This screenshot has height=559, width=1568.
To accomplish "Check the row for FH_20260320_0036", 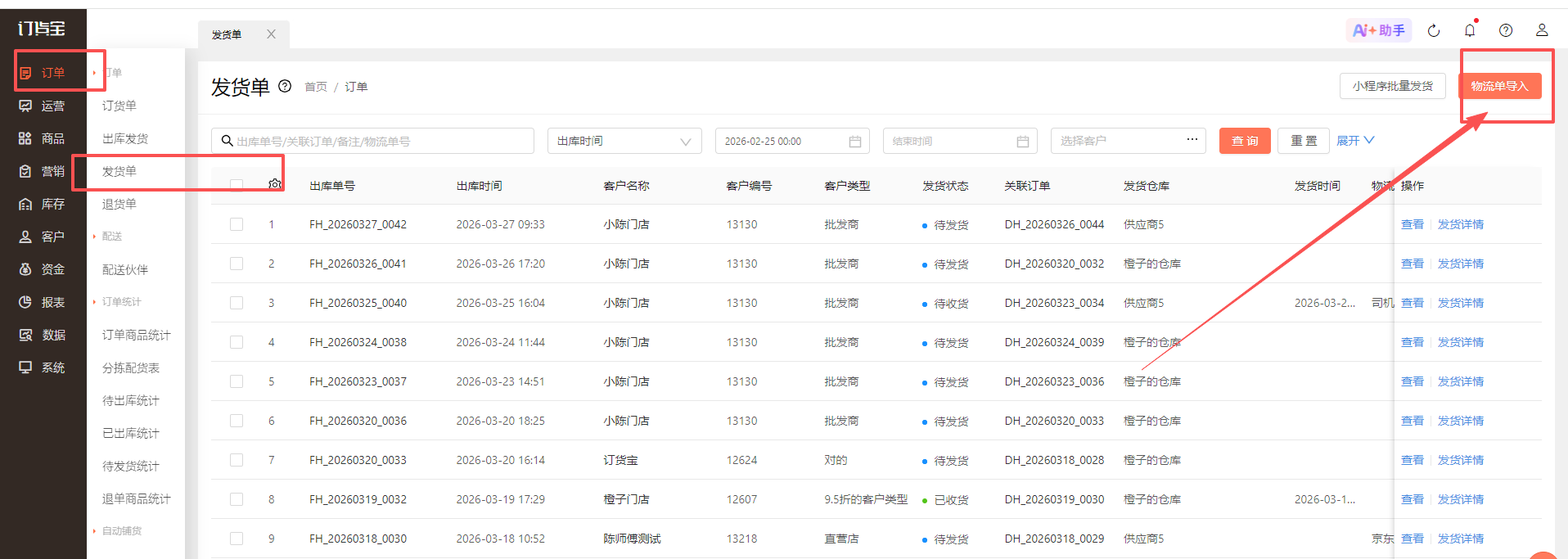I will [x=237, y=421].
